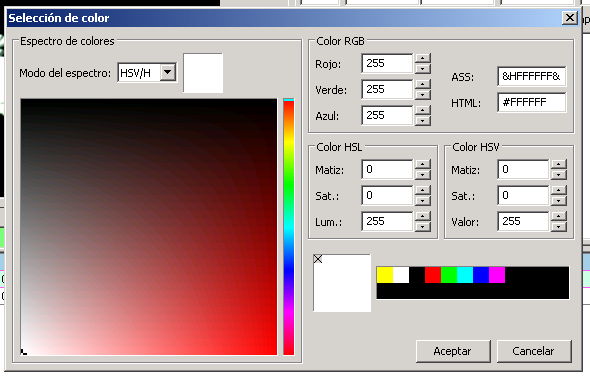Increase HSL Lum. with up arrow
The image size is (590, 378).
coord(423,216)
